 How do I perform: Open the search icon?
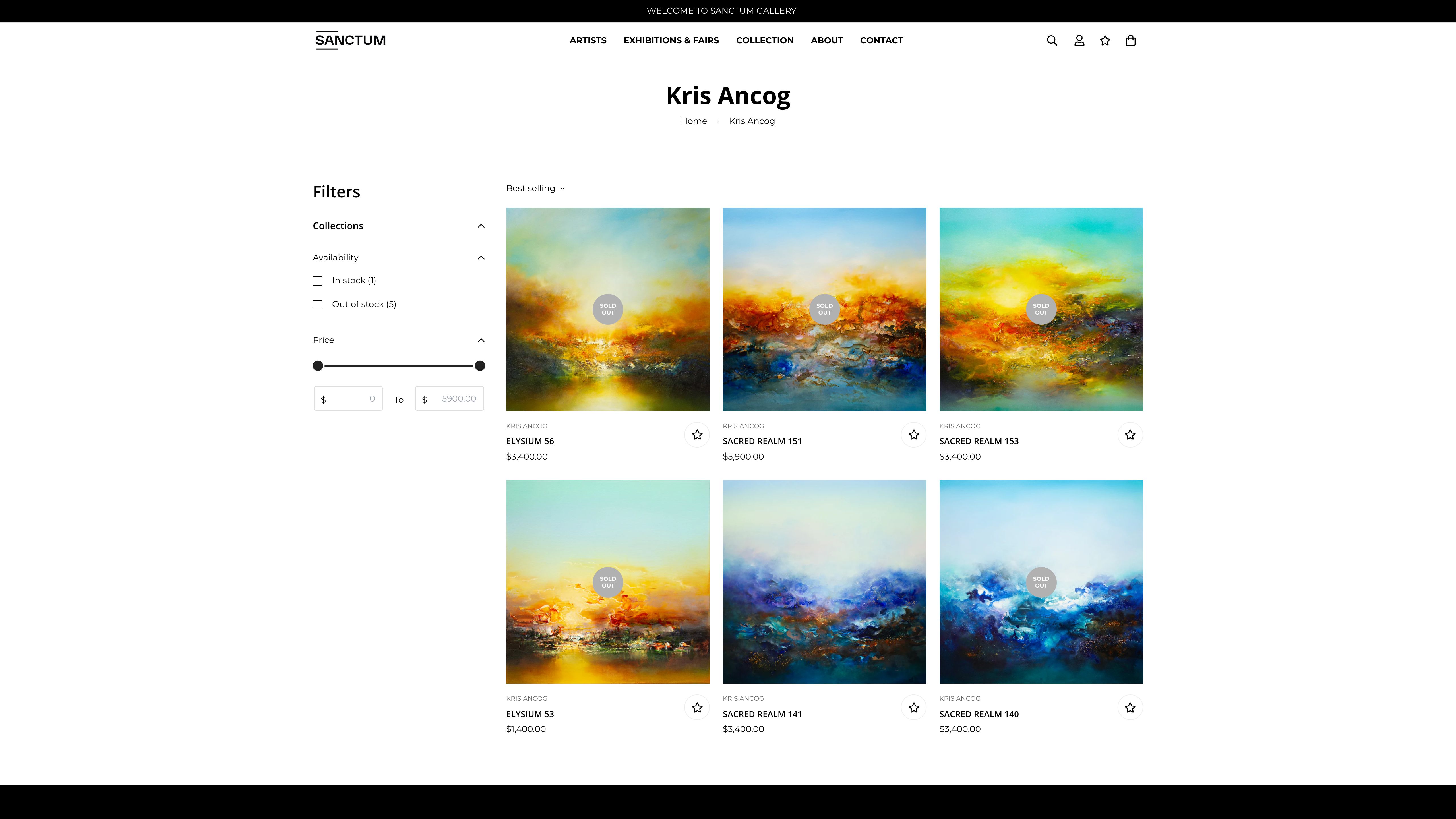(x=1052, y=40)
